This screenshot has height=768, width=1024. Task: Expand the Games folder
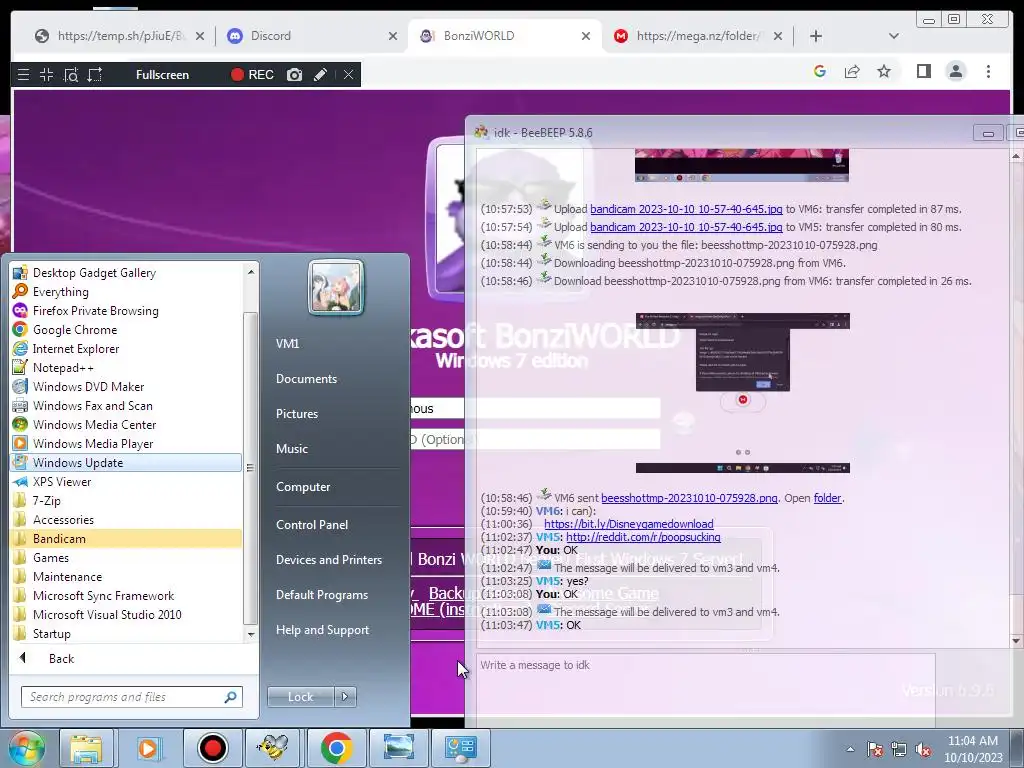[x=127, y=557]
